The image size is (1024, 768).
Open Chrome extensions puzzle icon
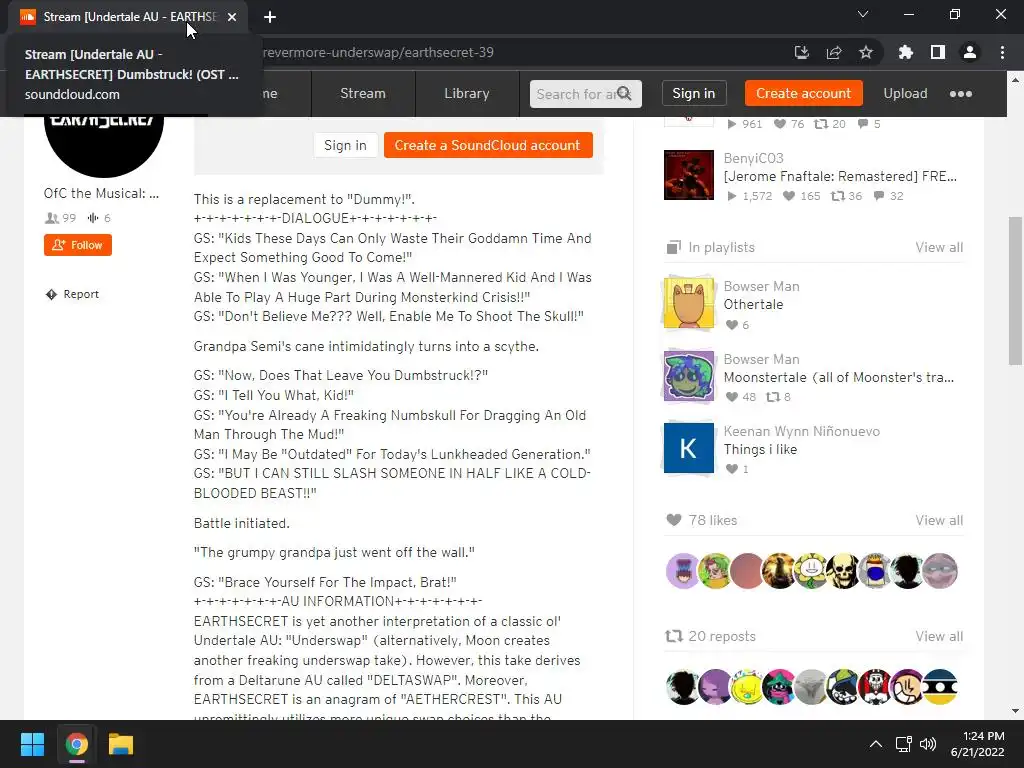coord(905,52)
